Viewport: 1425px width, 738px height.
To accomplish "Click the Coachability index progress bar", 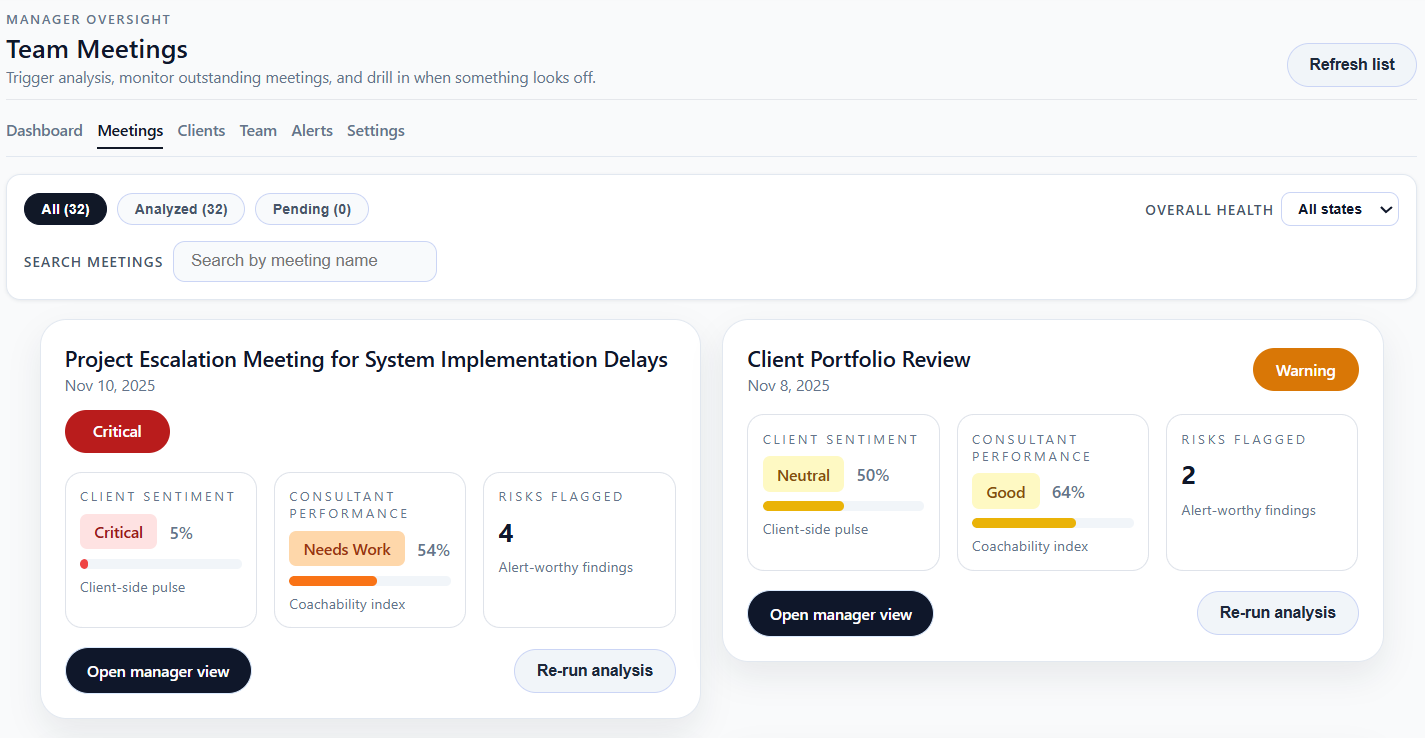I will coord(370,580).
